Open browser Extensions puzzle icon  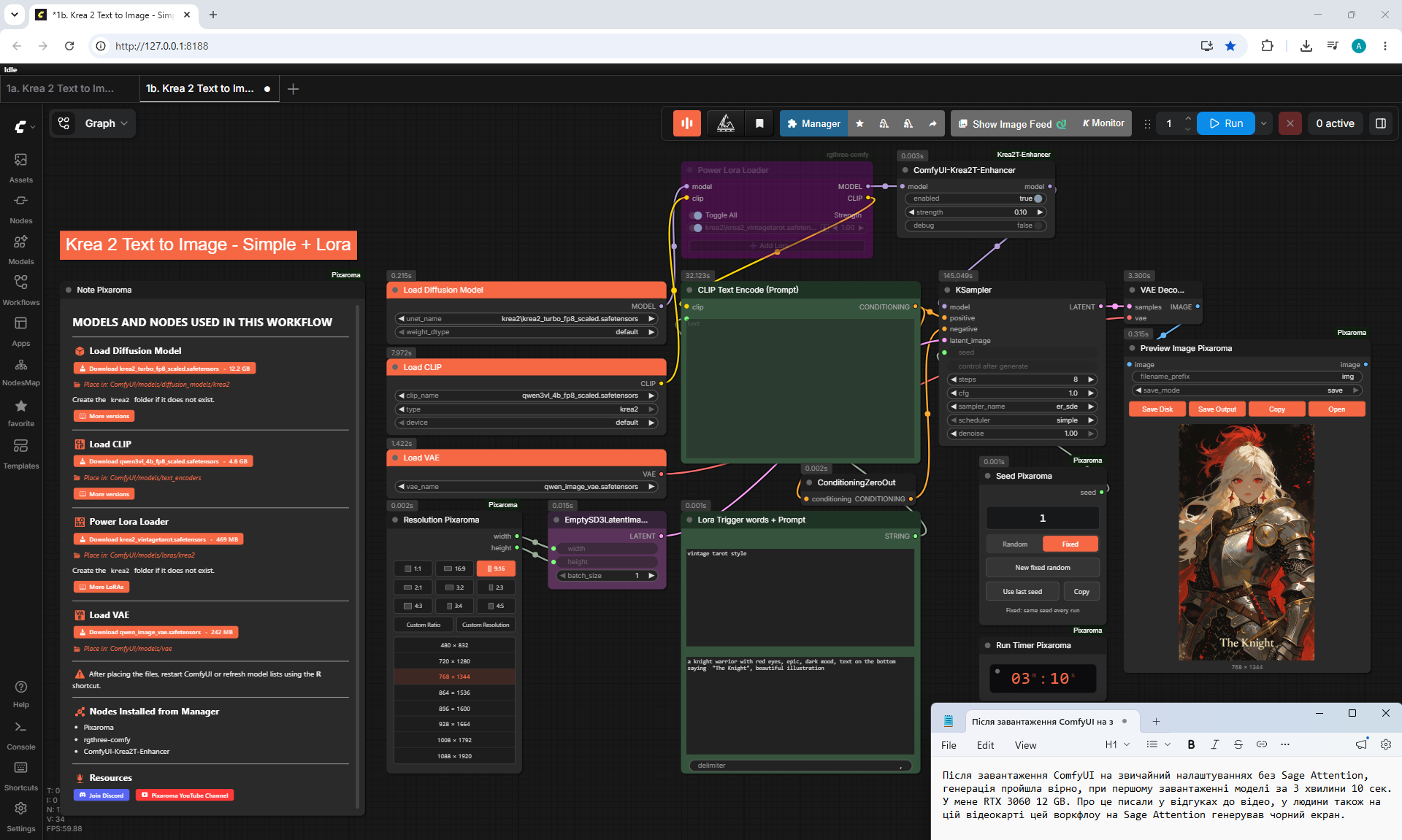click(1267, 46)
